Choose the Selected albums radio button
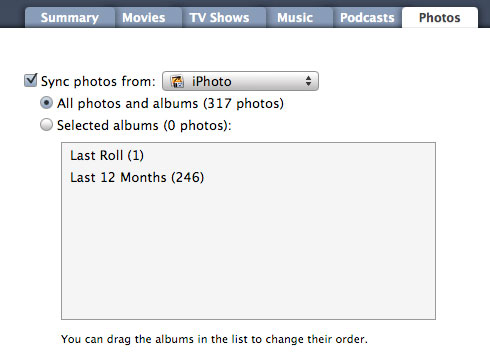 coord(46,125)
